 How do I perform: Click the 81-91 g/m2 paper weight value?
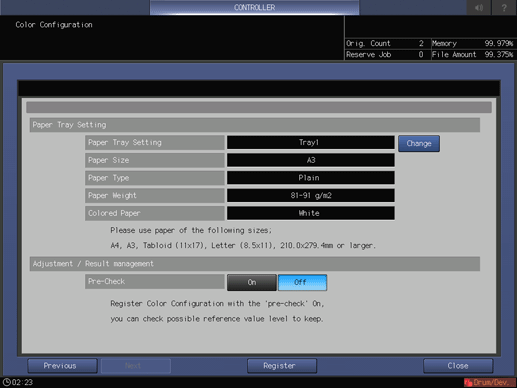311,196
